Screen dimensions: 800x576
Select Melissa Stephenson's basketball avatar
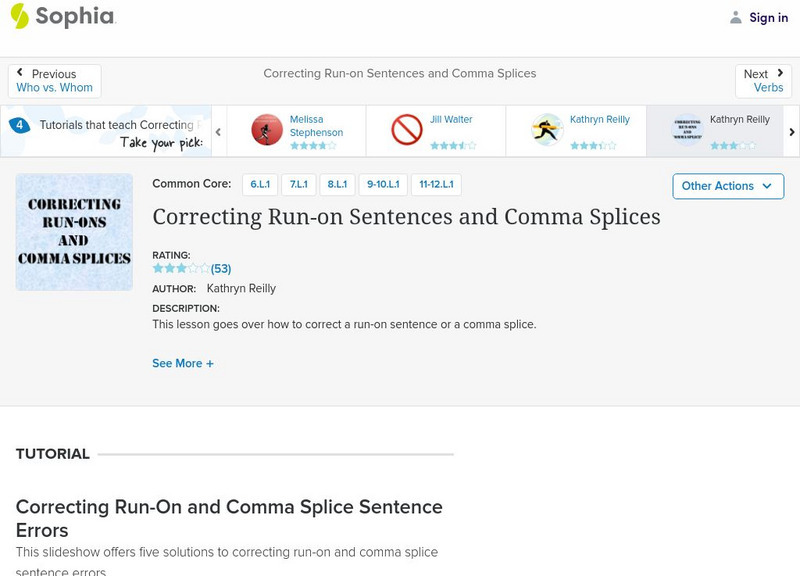(x=267, y=130)
